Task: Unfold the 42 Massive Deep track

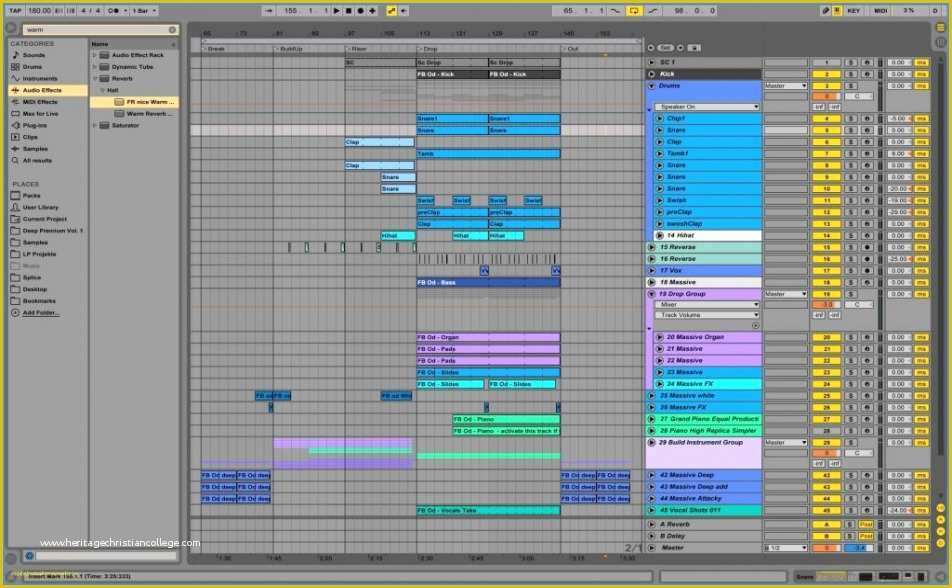Action: click(651, 475)
